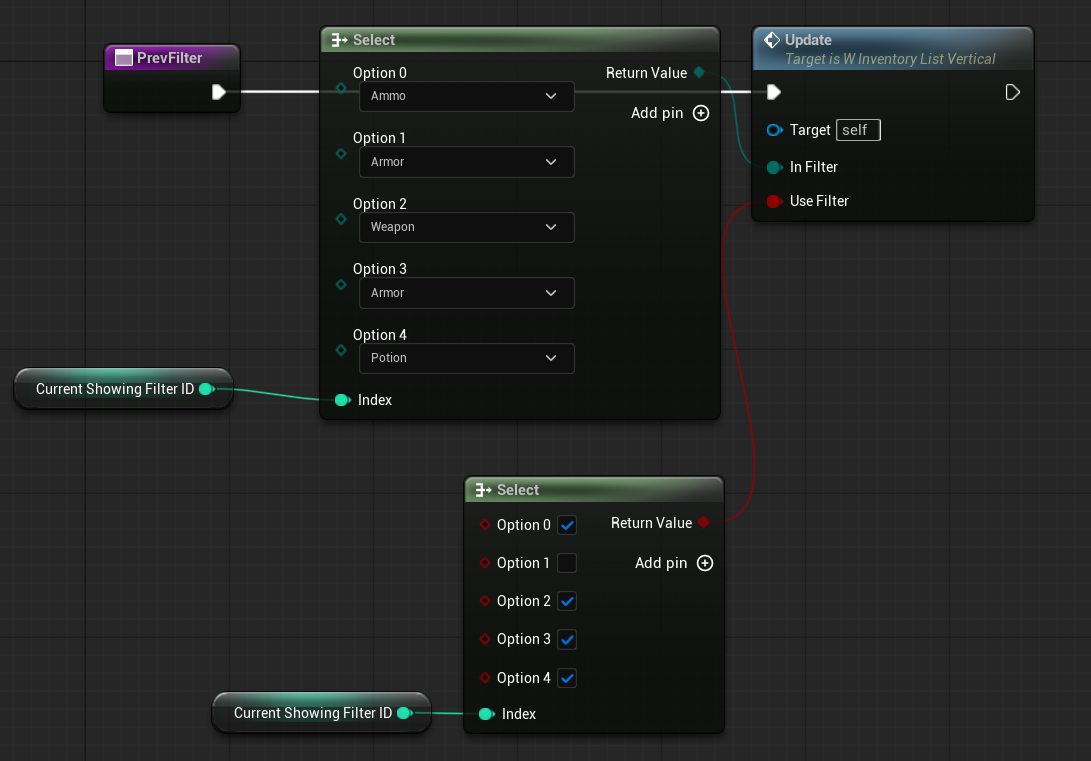The height and width of the screenshot is (761, 1091).
Task: Uncheck the Option 4 checkbox
Action: point(567,678)
